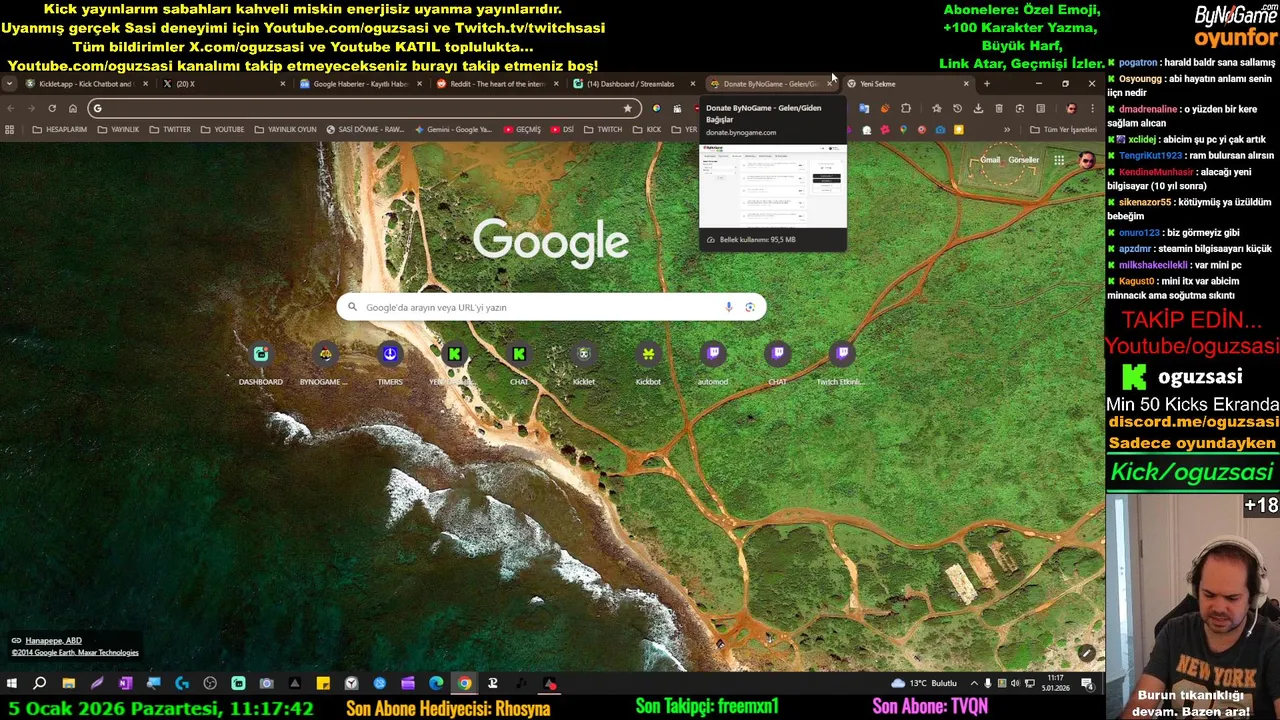
Task: Open YAYINLIK bookmark folder
Action: (118, 129)
